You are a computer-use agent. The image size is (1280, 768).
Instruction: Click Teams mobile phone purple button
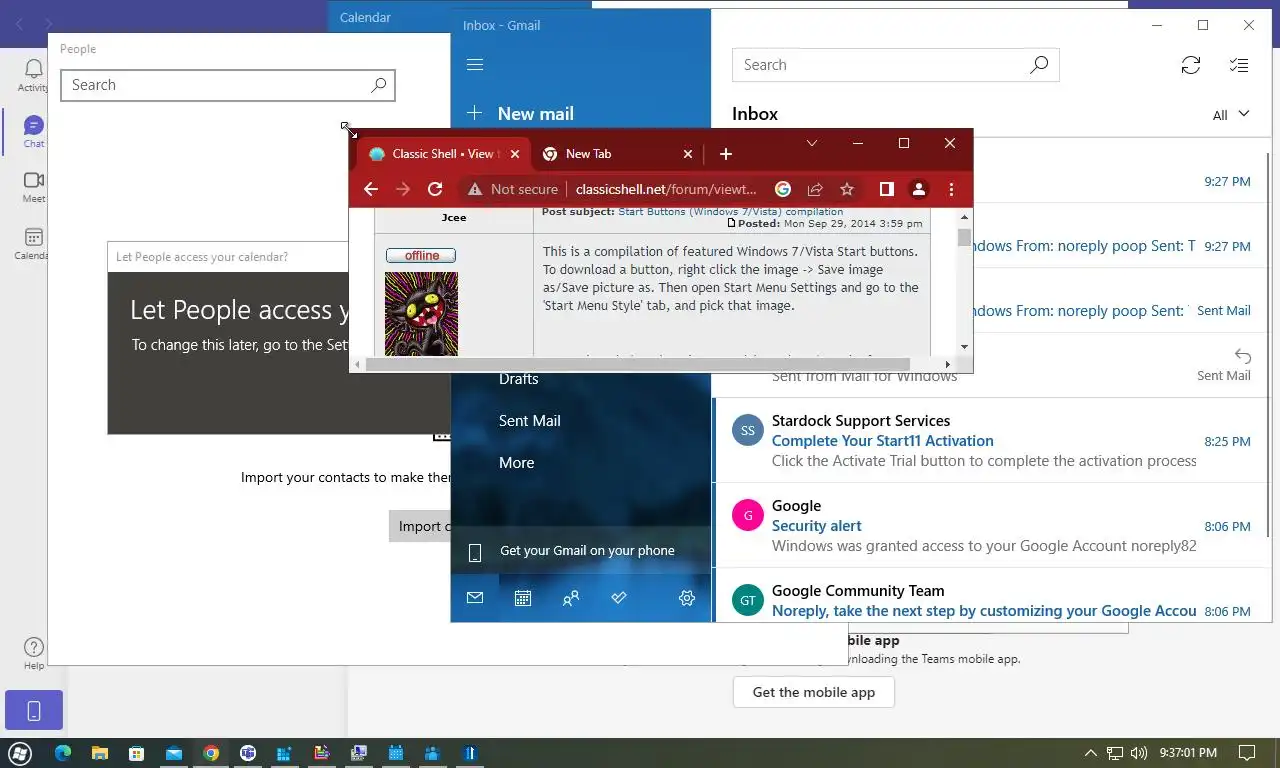point(34,710)
